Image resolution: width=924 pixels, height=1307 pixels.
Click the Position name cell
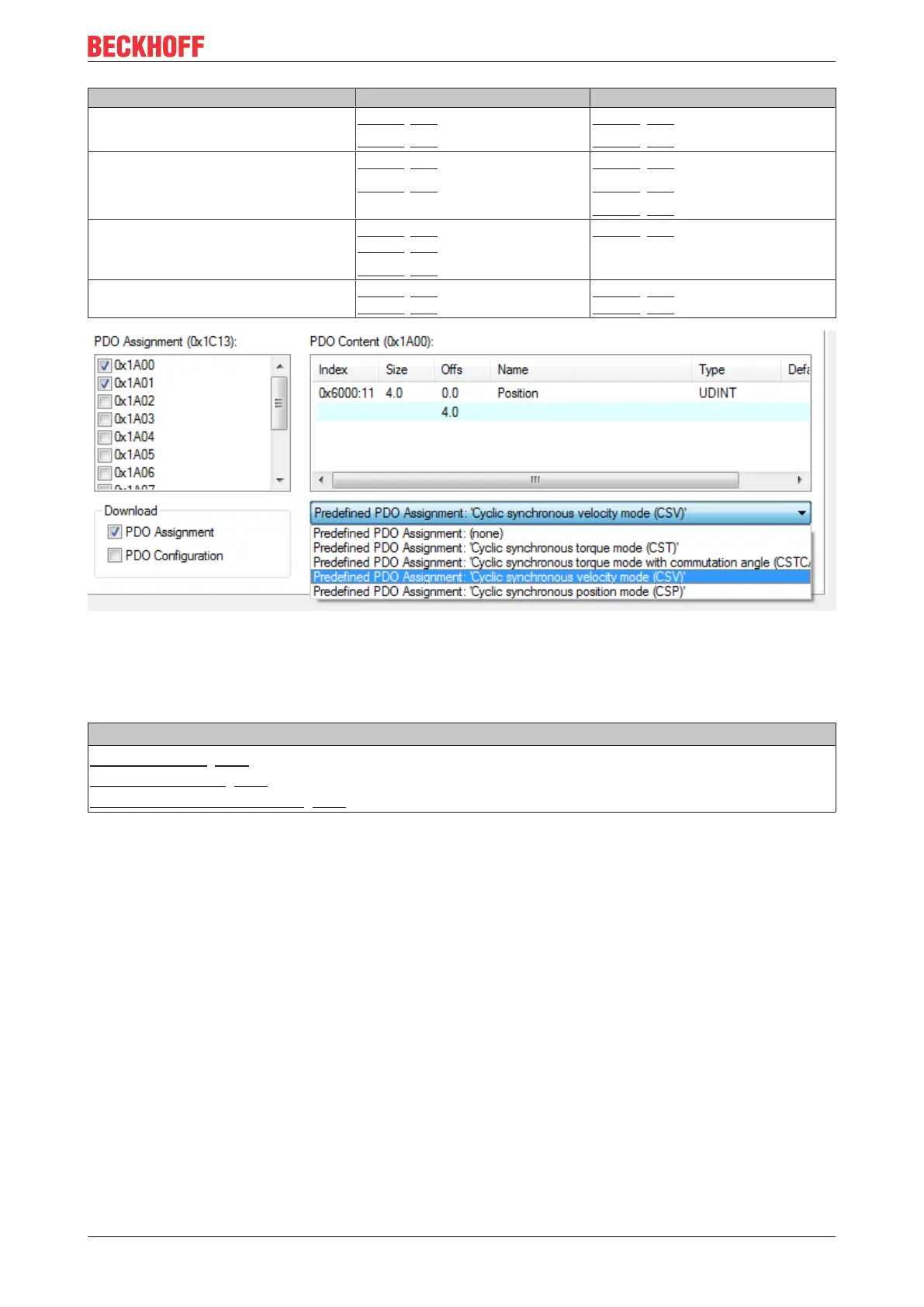[517, 393]
